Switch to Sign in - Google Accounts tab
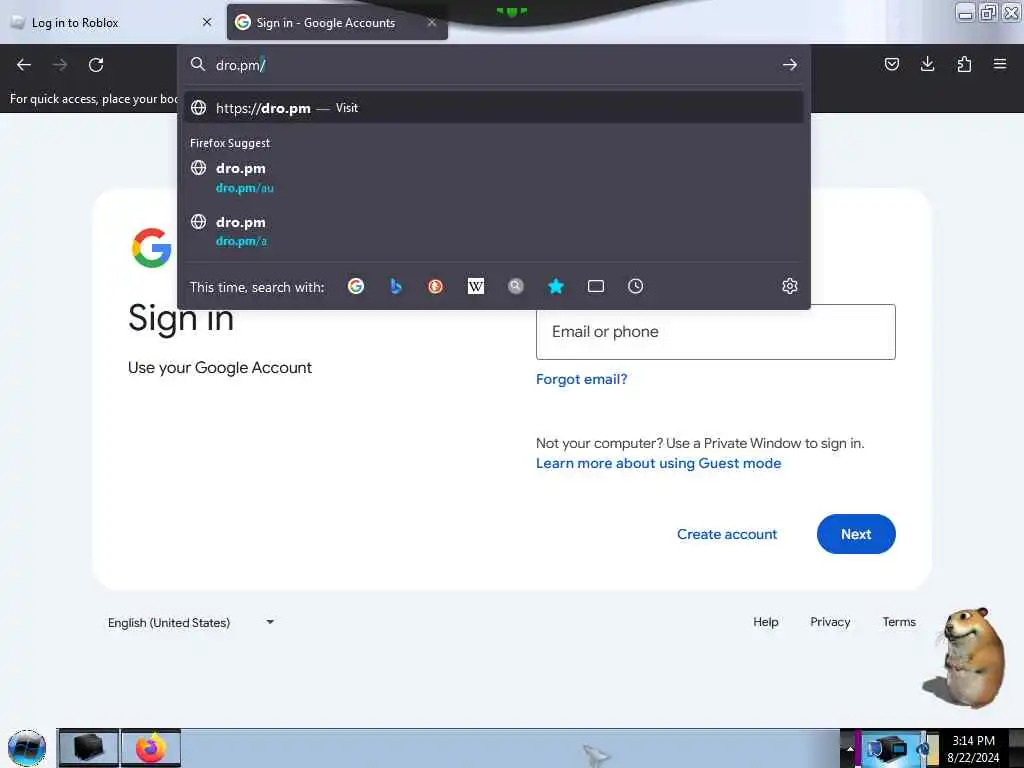 [x=337, y=22]
